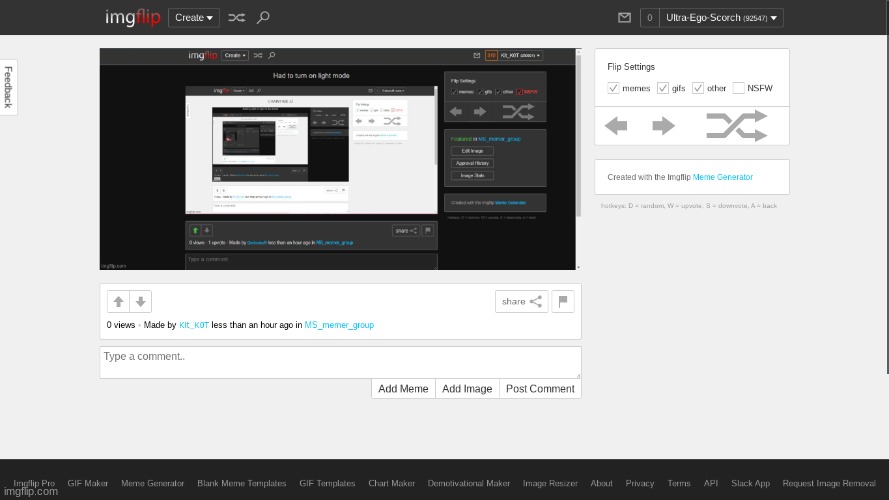Go to previous meme with left arrow
Image resolution: width=889 pixels, height=500 pixels.
coord(616,125)
